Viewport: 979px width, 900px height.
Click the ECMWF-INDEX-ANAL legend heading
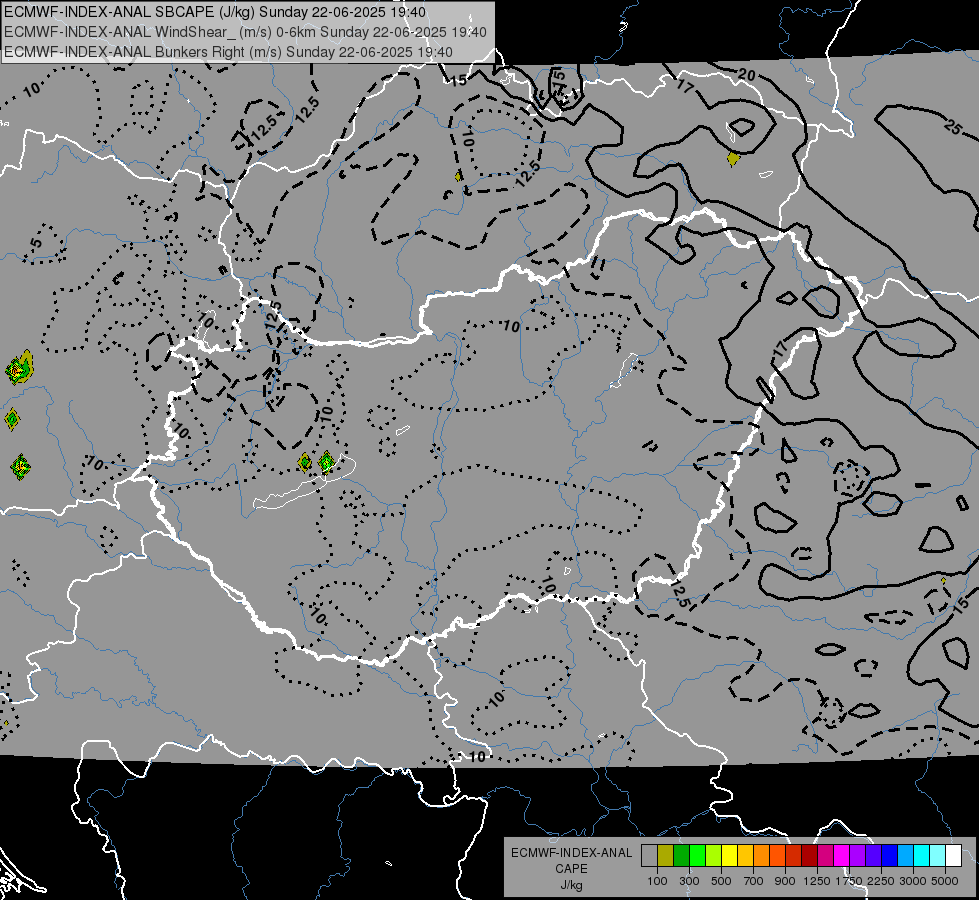pyautogui.click(x=571, y=853)
